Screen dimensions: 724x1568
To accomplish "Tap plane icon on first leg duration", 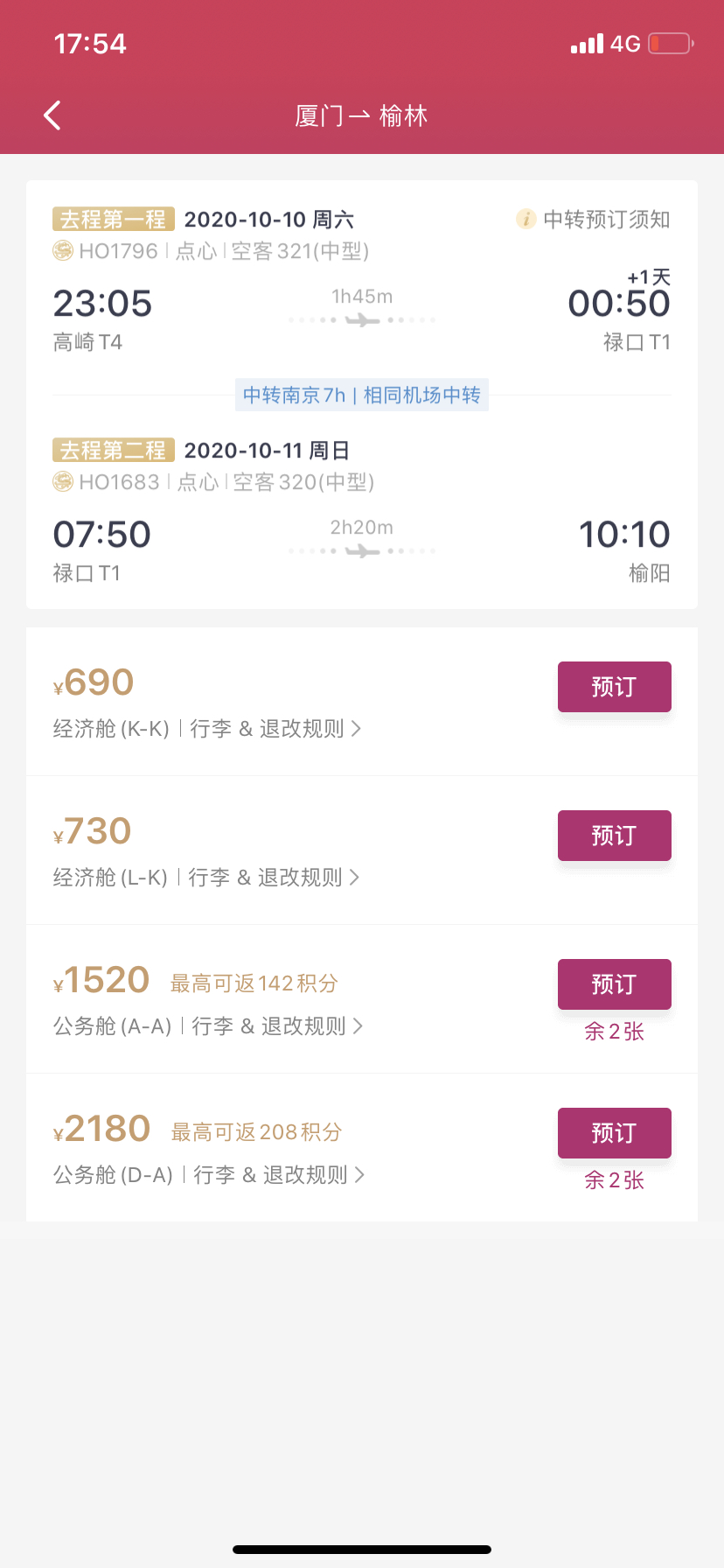I will (x=362, y=320).
